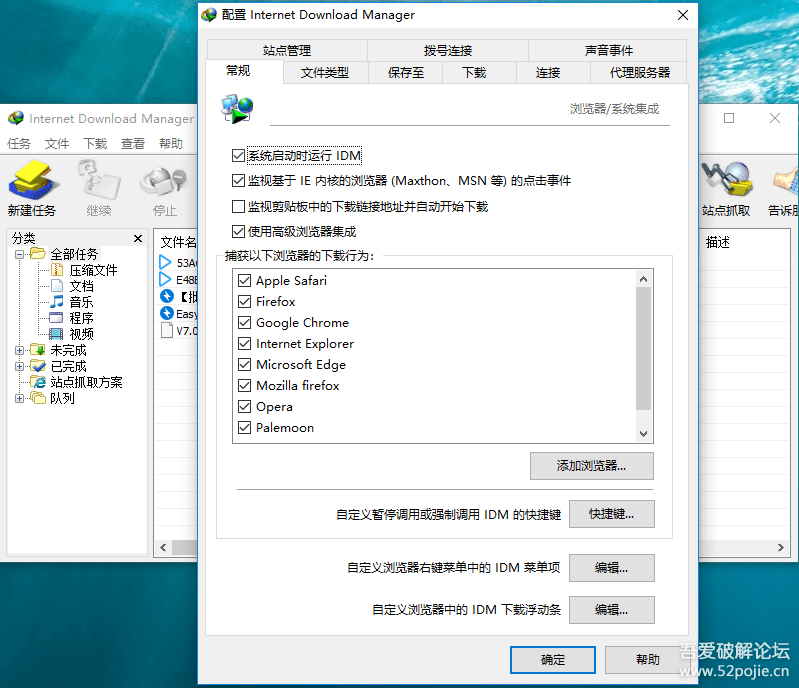Click the IDM icon in config dialog title

pos(209,14)
